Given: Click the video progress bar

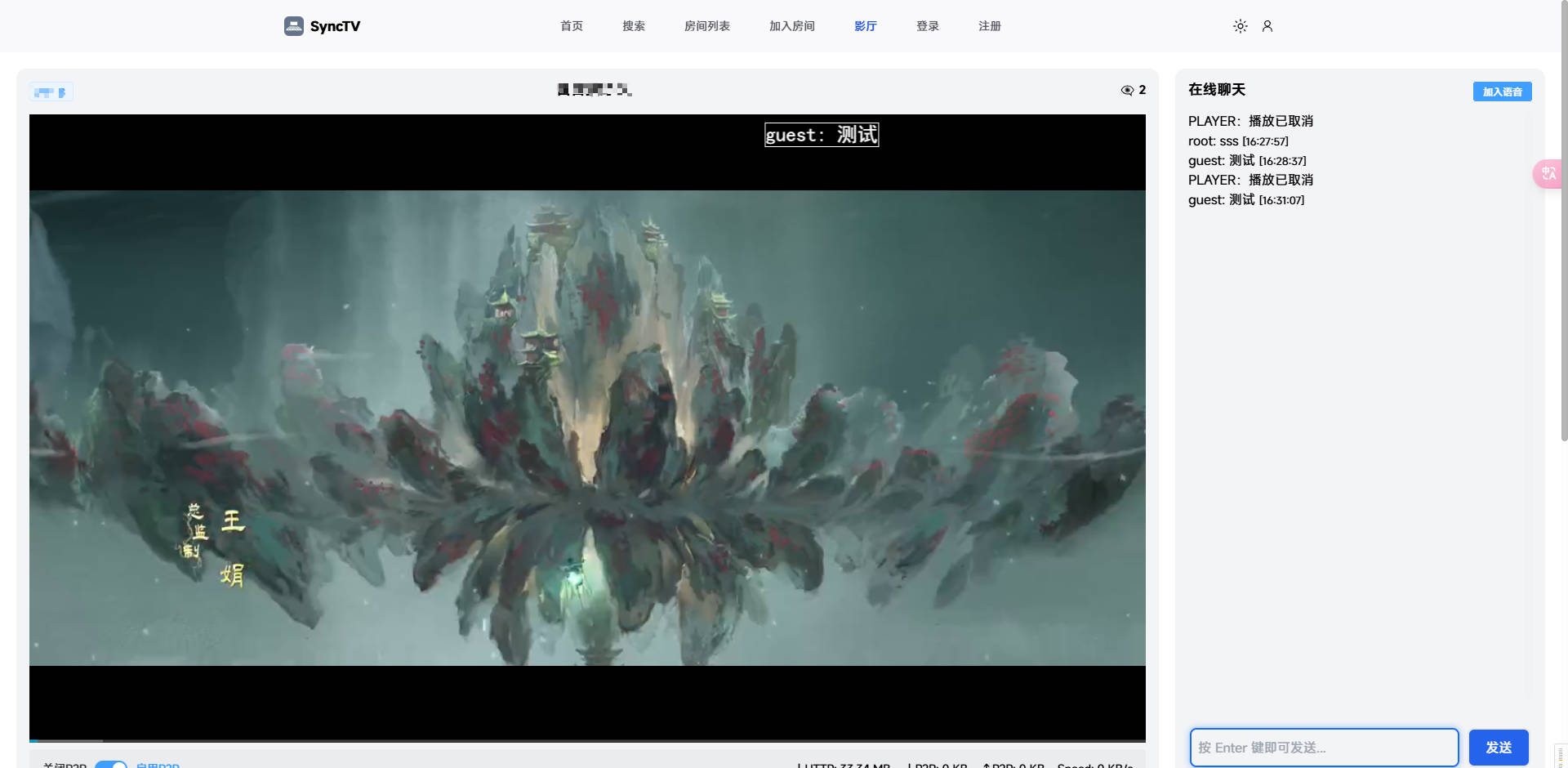Looking at the screenshot, I should (x=586, y=740).
